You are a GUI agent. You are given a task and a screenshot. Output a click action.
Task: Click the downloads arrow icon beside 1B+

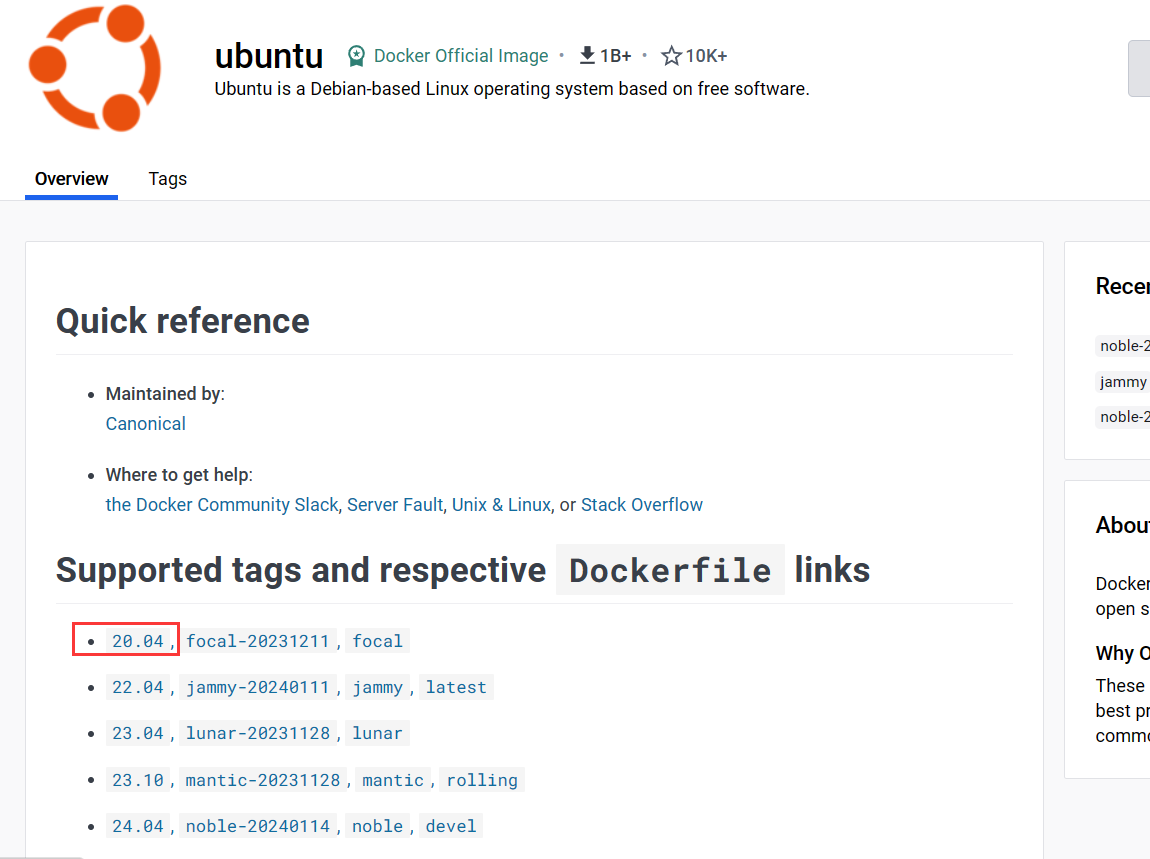(587, 55)
